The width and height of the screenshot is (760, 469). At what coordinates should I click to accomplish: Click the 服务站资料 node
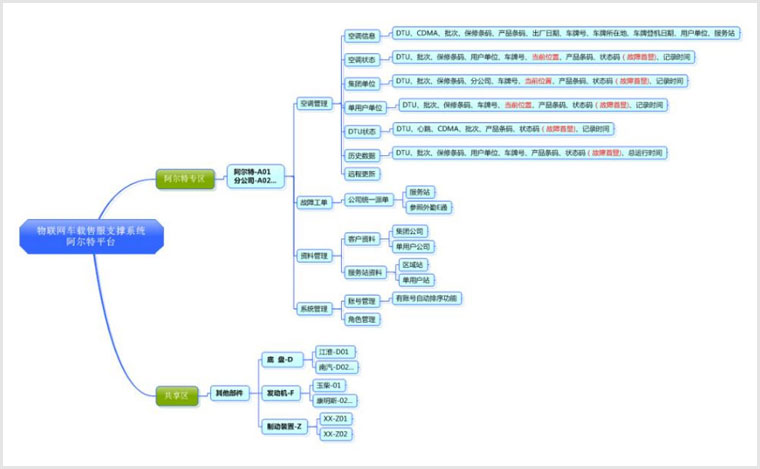(x=366, y=272)
